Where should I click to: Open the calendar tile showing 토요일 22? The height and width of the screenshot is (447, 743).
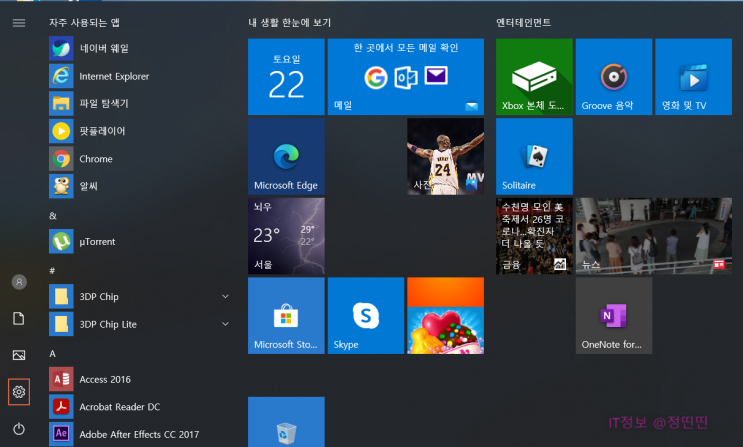[286, 77]
